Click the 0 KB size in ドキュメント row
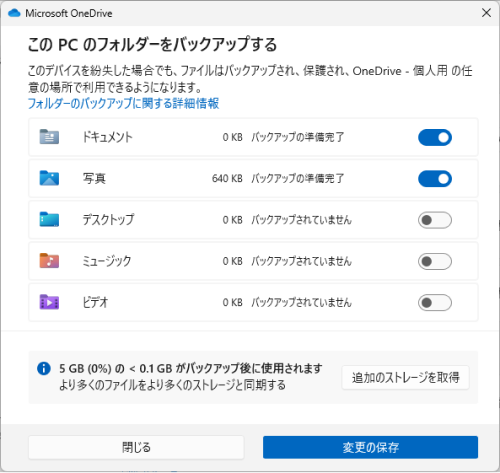This screenshot has height=473, width=500. point(233,137)
